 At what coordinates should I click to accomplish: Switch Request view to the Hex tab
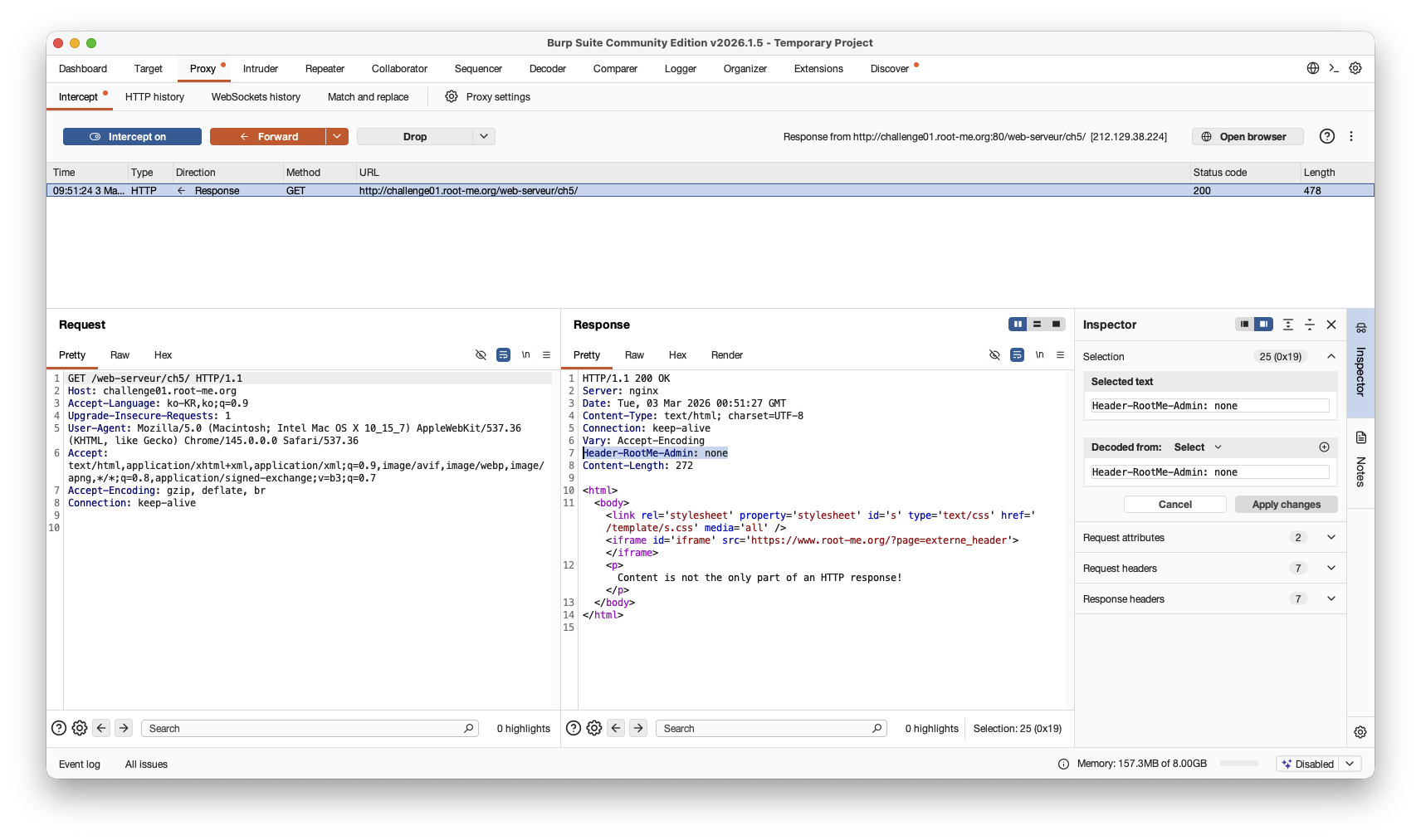coord(163,354)
